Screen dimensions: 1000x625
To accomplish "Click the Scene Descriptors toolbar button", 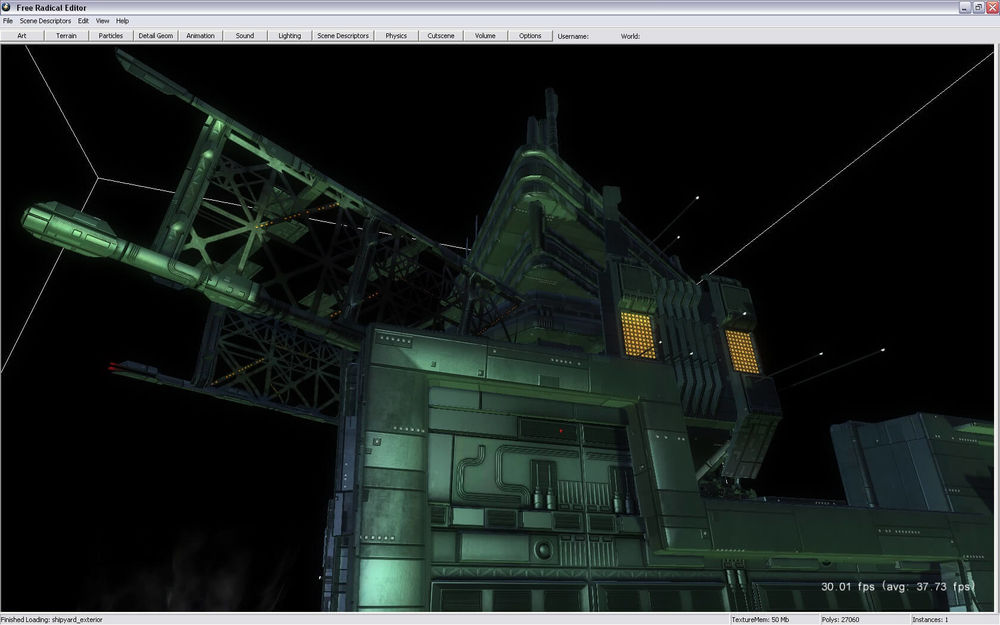I will click(343, 36).
